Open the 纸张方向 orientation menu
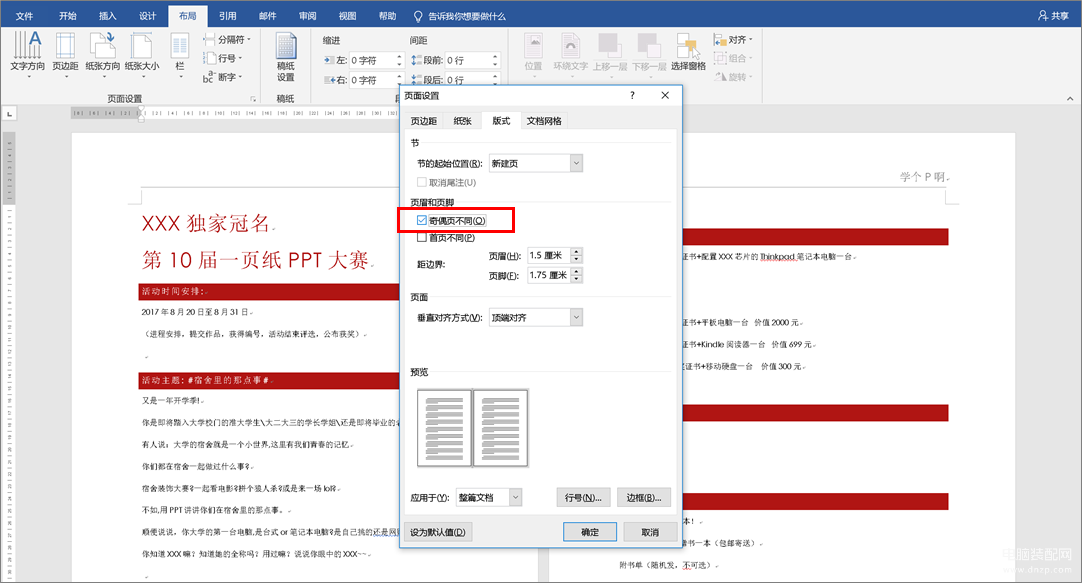The image size is (1082, 583). point(103,54)
